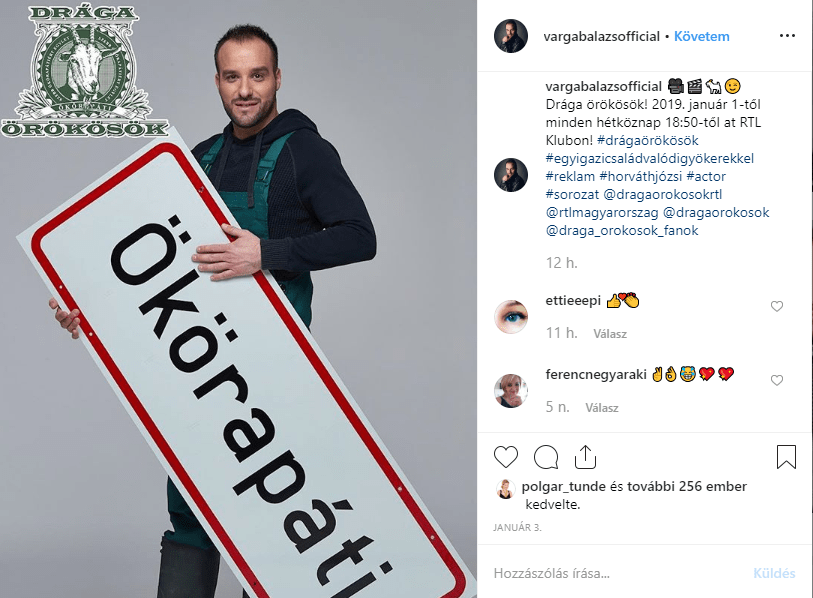Open vargabalazsofficial profile picture in header
Viewport: 813px width, 598px height.
511,36
